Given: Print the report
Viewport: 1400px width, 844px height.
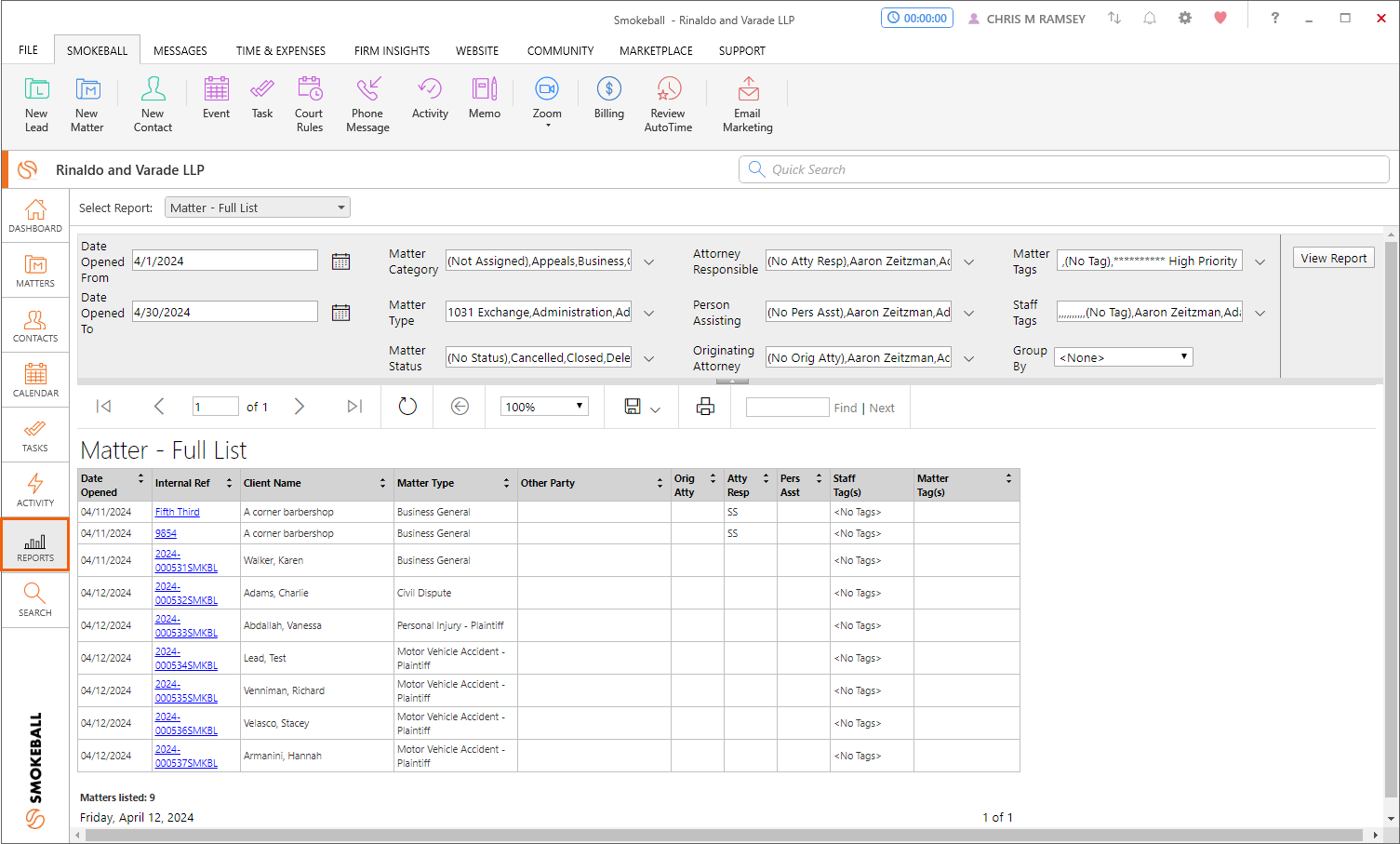Looking at the screenshot, I should pos(705,407).
